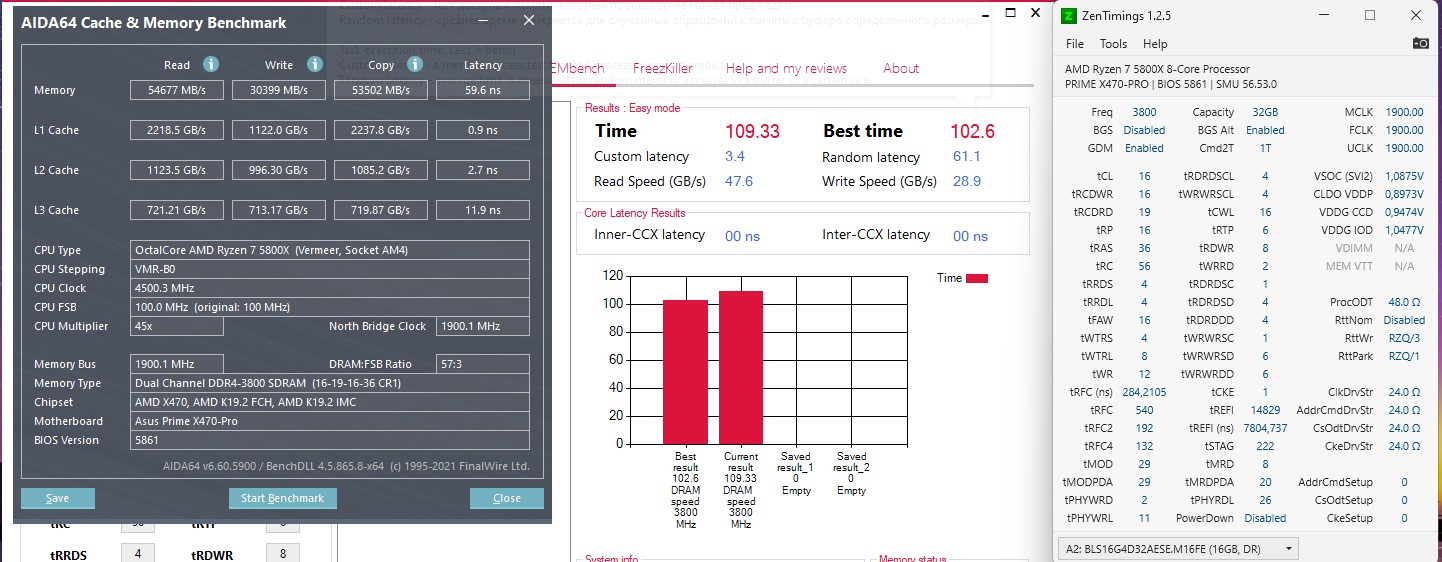Screen dimensions: 1442x562
Task: Click the Memory Copy 53502 MB/s field
Action: (x=381, y=90)
